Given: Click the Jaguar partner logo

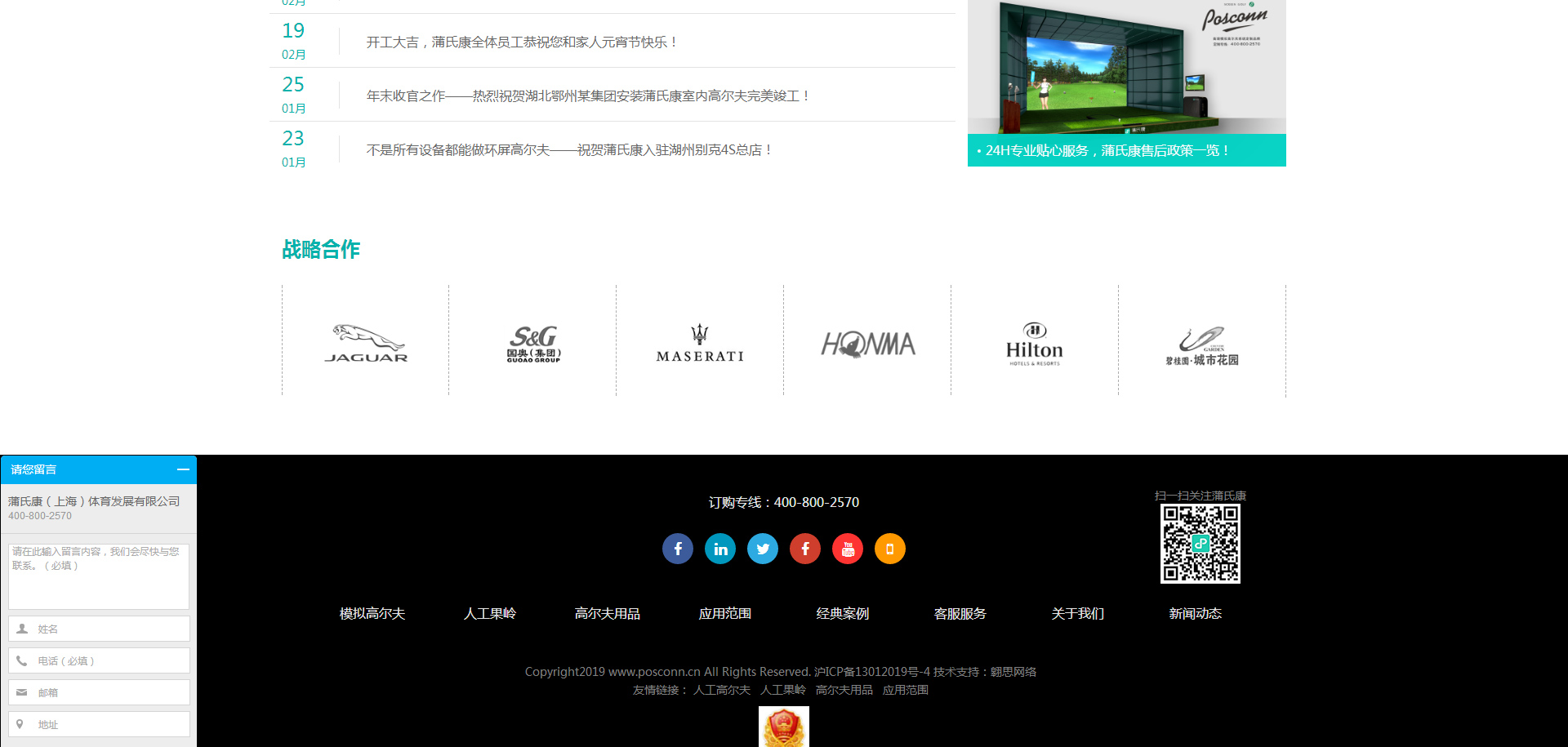Looking at the screenshot, I should tap(366, 343).
